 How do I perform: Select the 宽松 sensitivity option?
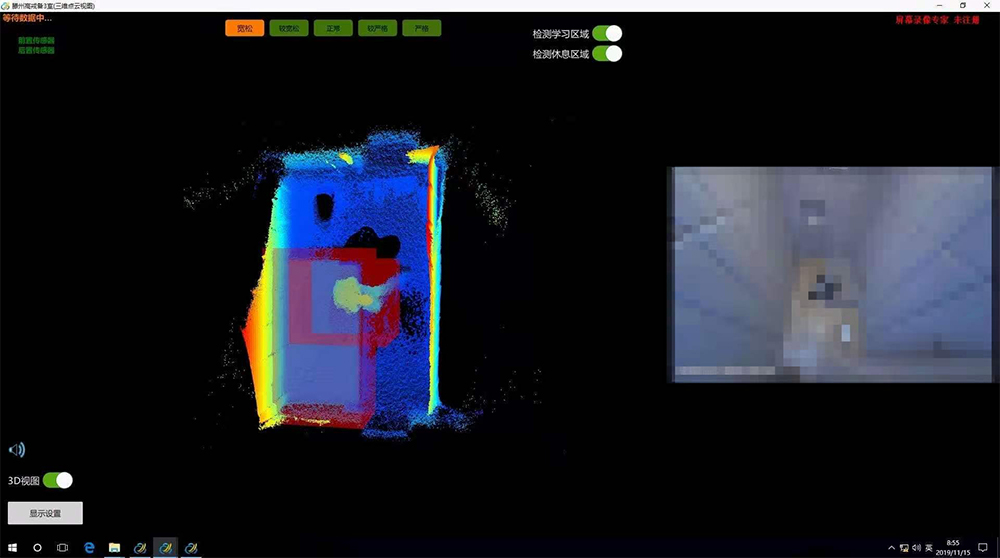[245, 28]
